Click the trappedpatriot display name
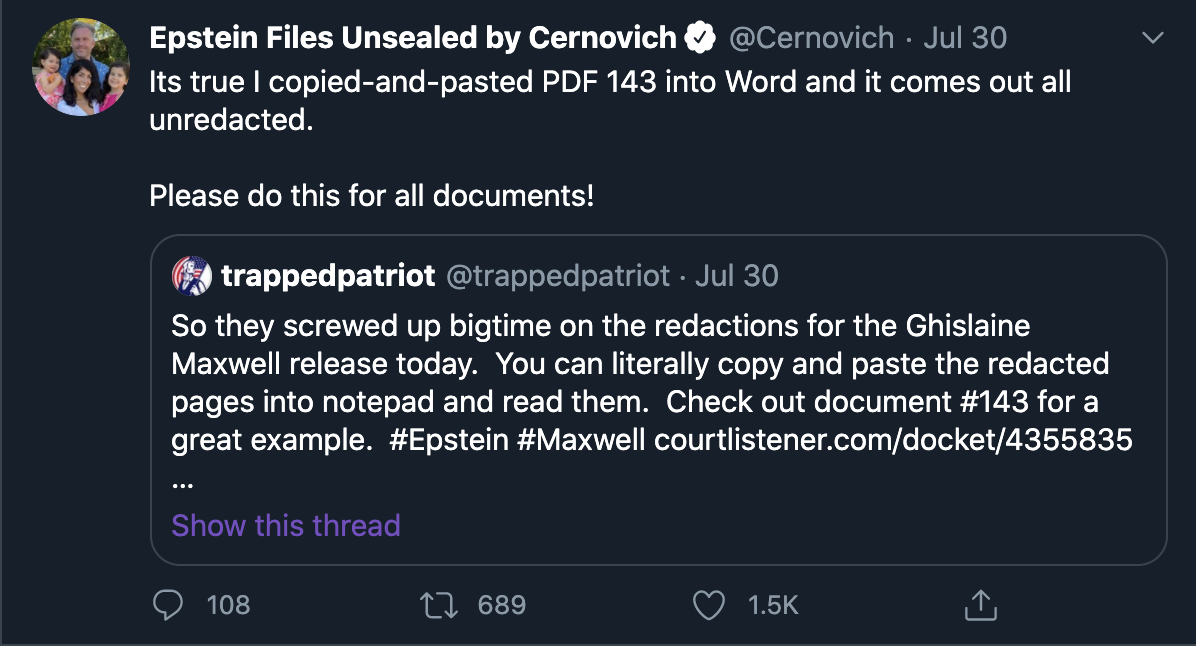The image size is (1196, 646). tap(328, 275)
